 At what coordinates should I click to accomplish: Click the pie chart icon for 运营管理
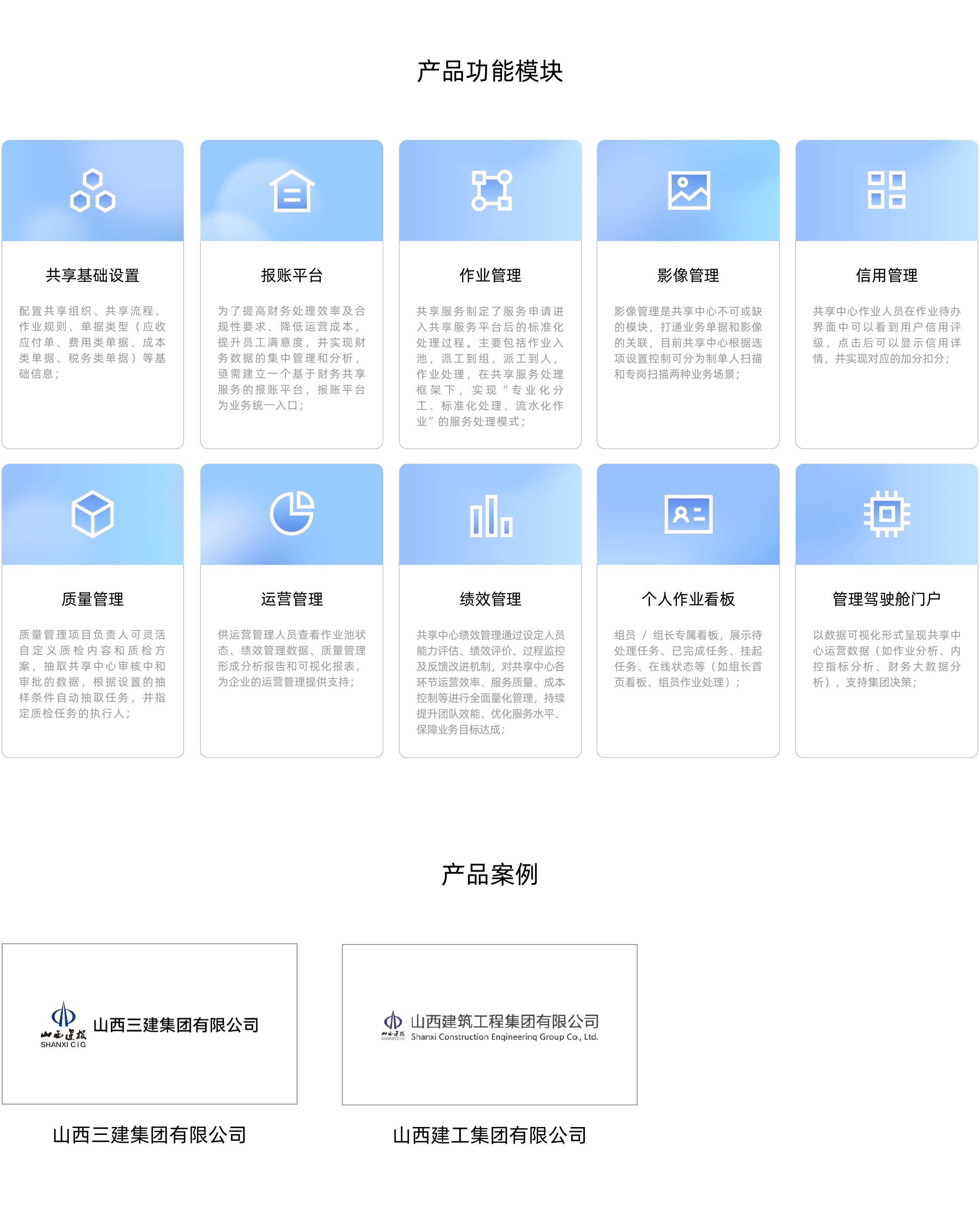coord(292,513)
